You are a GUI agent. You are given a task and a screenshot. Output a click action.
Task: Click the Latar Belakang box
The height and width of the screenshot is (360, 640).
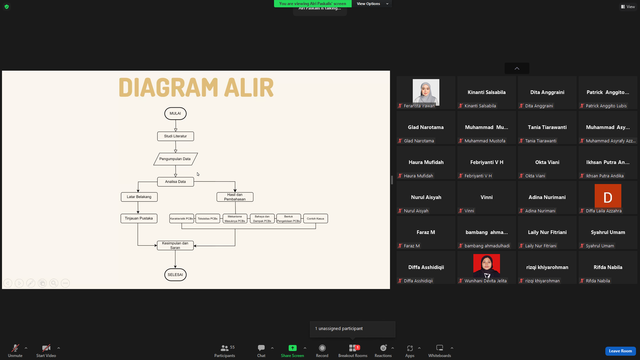[139, 197]
